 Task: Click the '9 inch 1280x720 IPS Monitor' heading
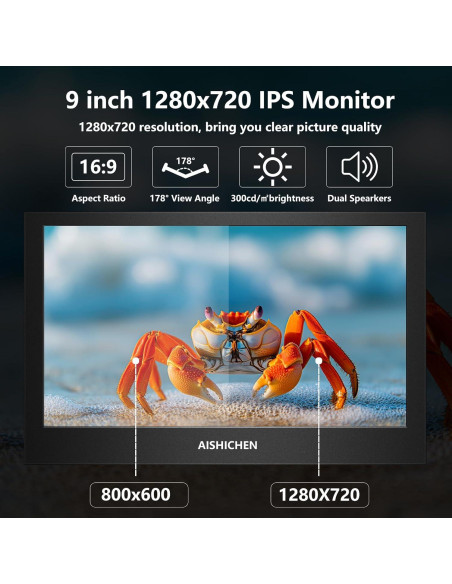pyautogui.click(x=230, y=100)
